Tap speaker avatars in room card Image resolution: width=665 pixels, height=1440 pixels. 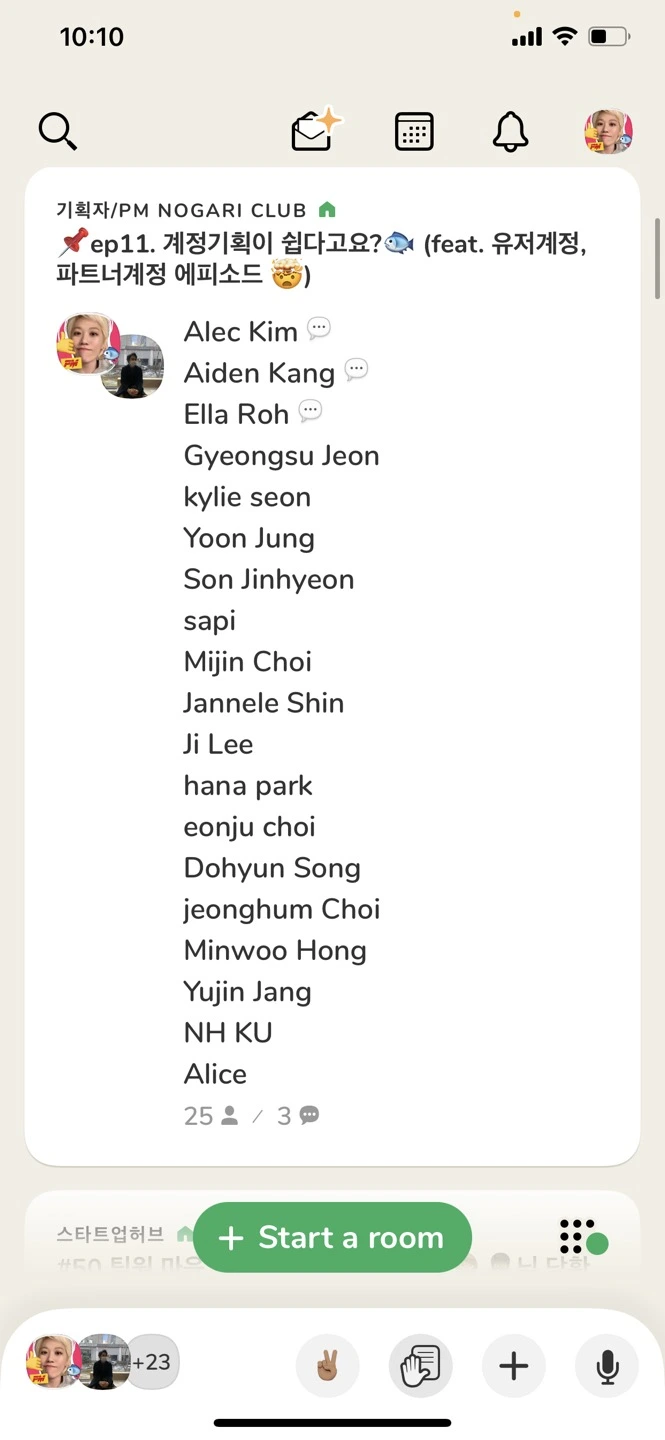pos(109,355)
